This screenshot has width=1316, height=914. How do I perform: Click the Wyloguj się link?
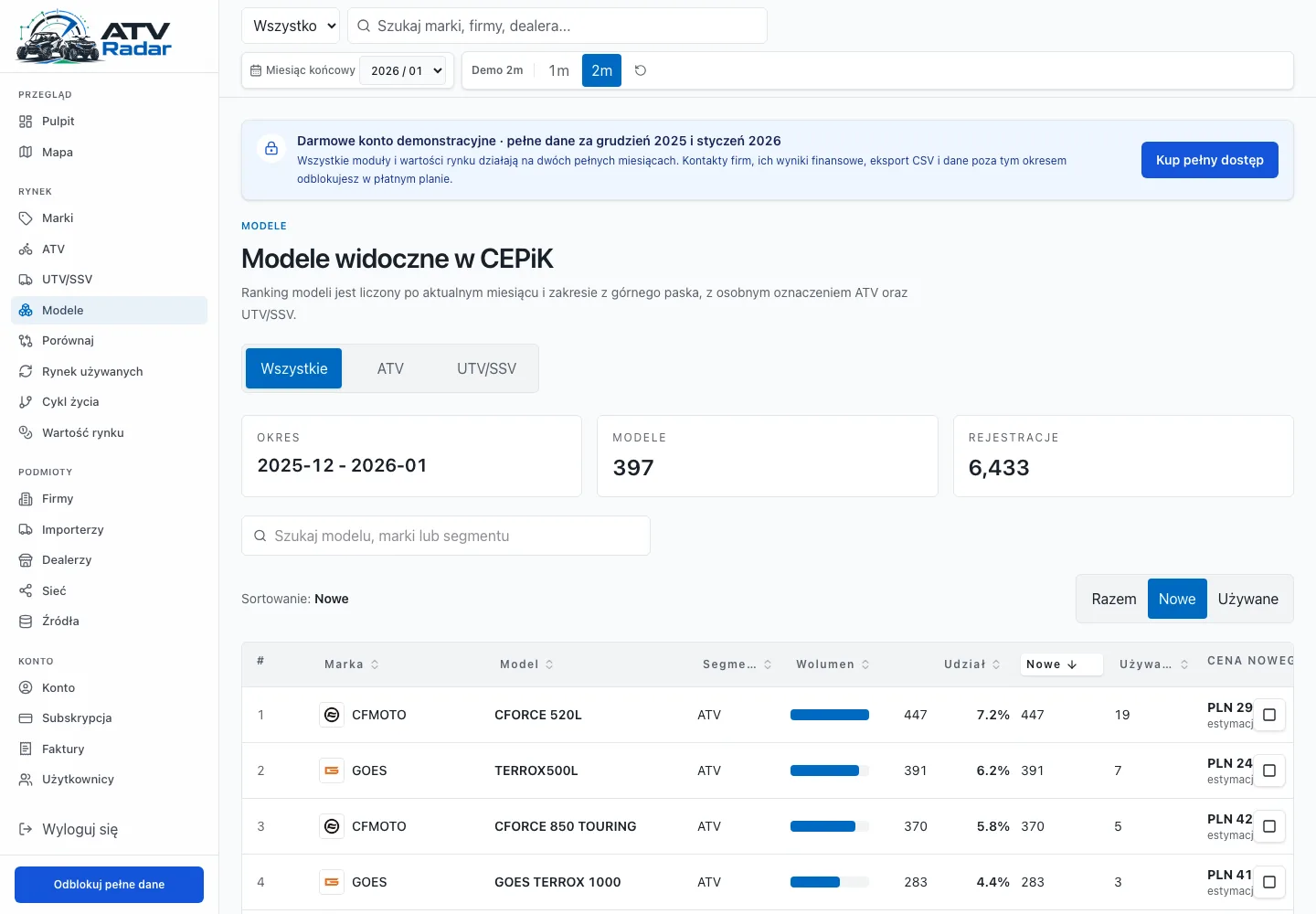coord(80,829)
